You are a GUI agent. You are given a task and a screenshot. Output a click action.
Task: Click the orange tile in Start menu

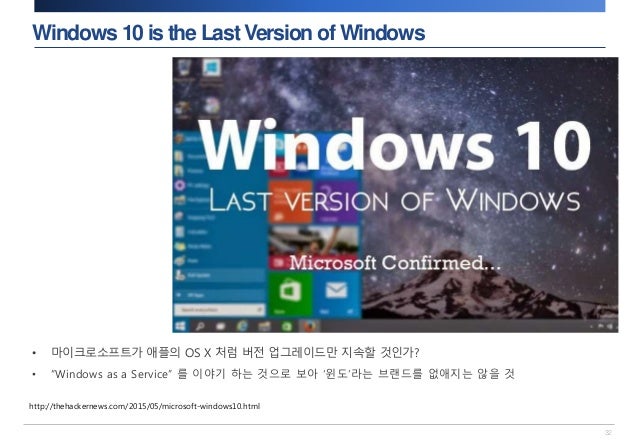tap(290, 201)
